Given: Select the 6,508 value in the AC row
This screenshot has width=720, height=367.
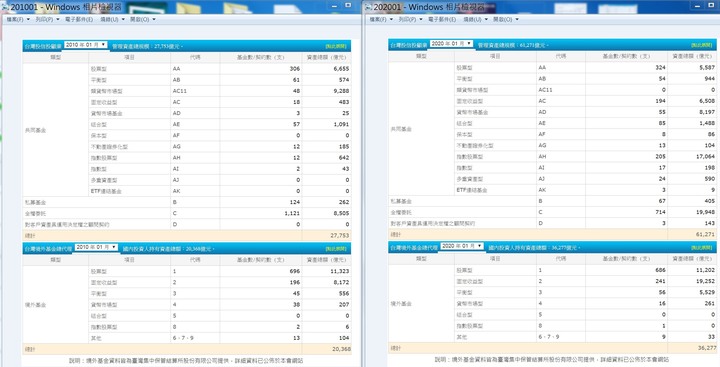Looking at the screenshot, I should click(707, 101).
